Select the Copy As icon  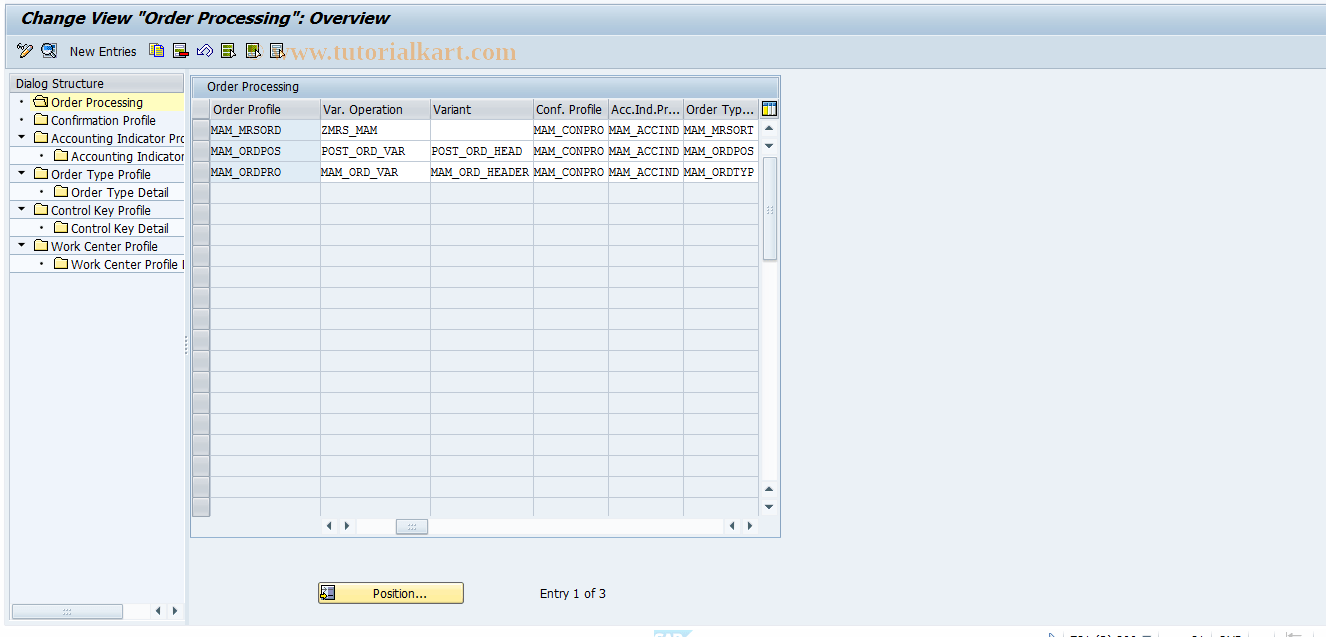pos(156,50)
